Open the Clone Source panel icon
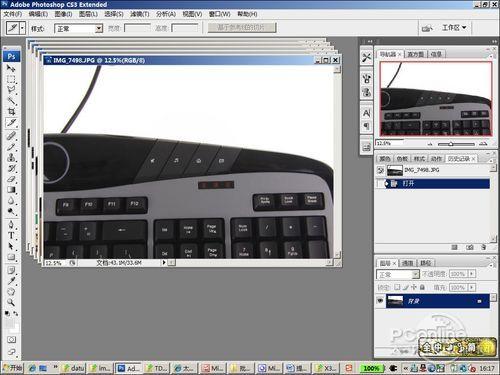 pos(366,92)
